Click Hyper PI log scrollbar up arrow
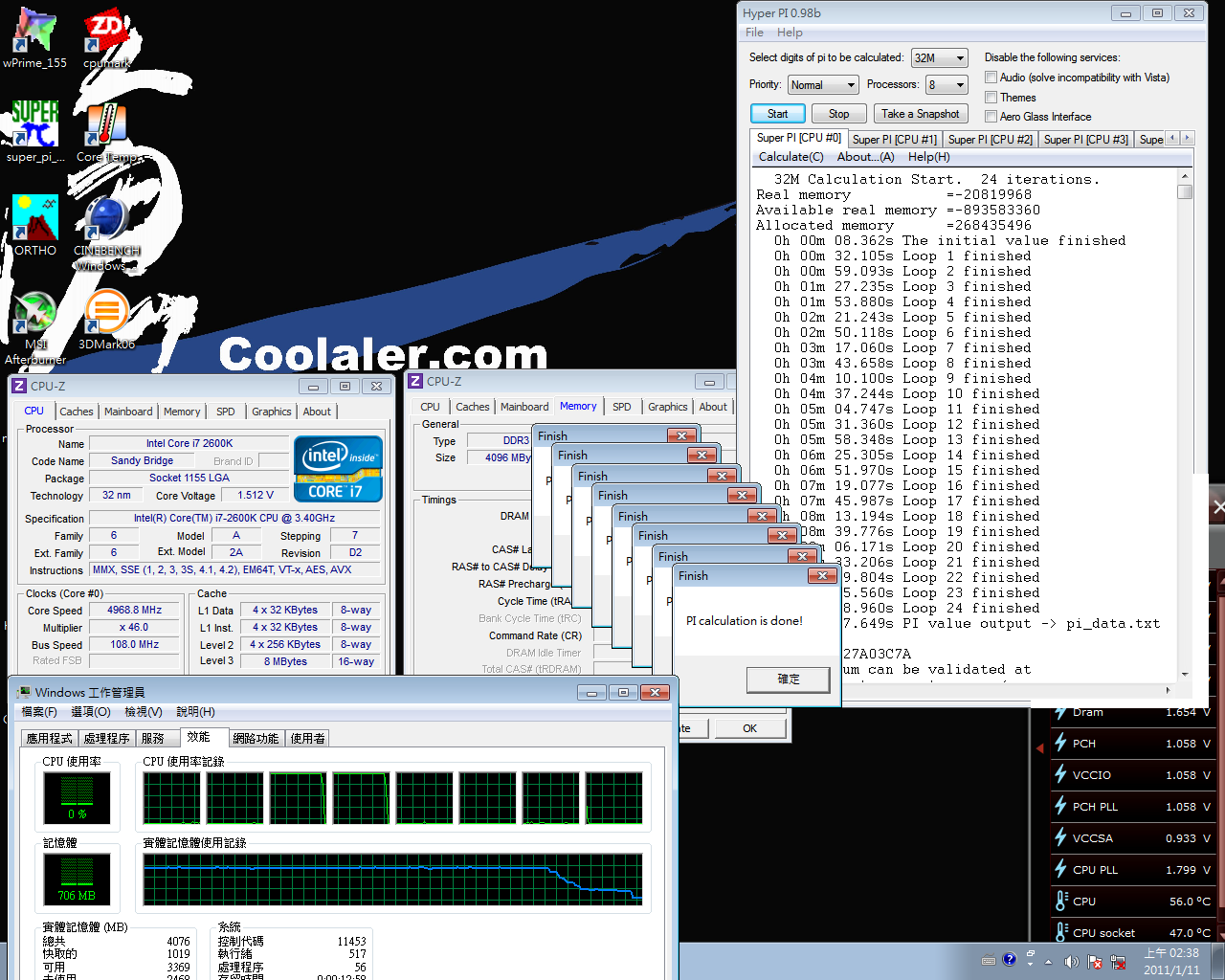 click(1185, 177)
